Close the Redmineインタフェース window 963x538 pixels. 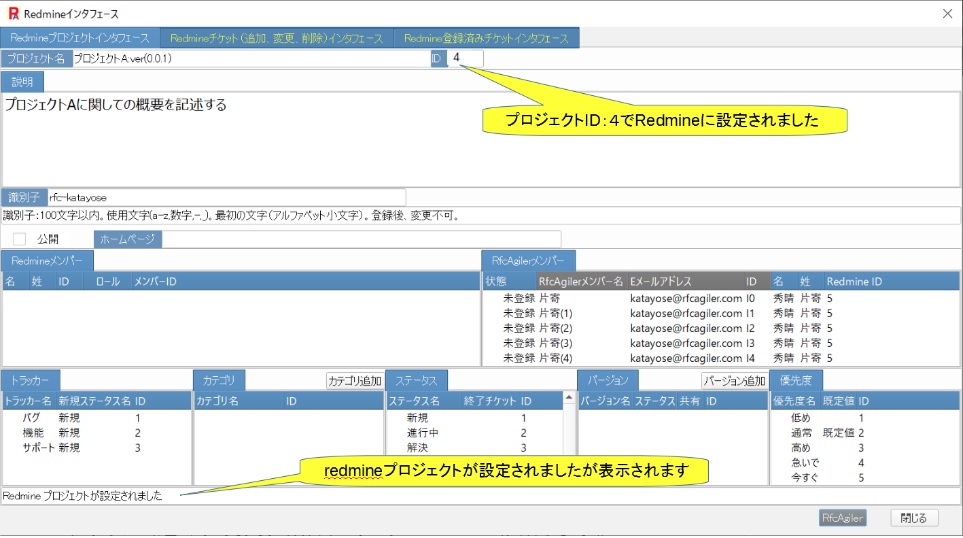[948, 14]
